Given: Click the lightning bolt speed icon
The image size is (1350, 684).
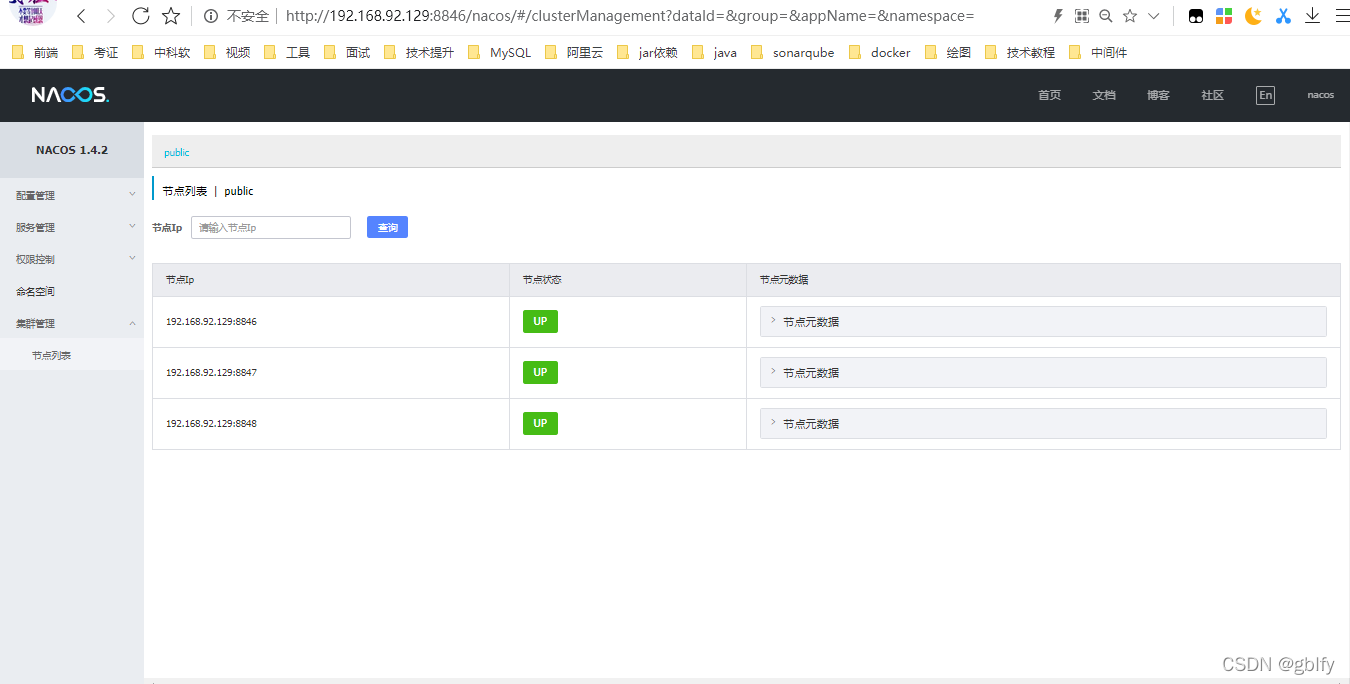Looking at the screenshot, I should (1058, 16).
